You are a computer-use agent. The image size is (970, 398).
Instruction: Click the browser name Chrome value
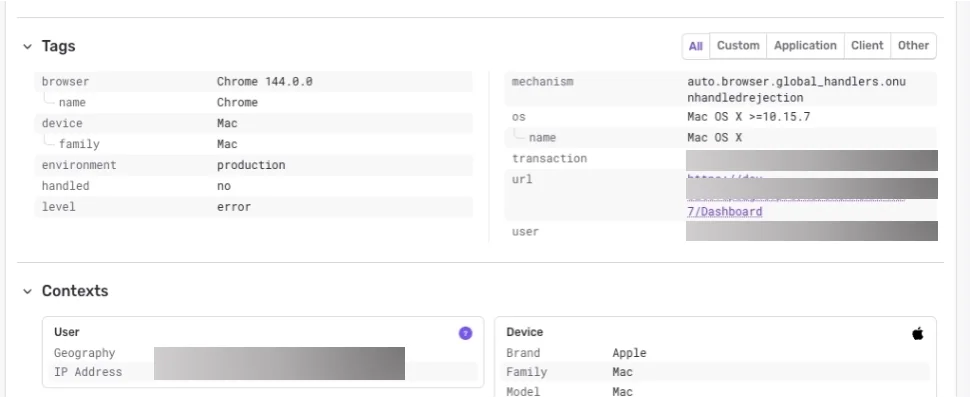click(x=238, y=103)
